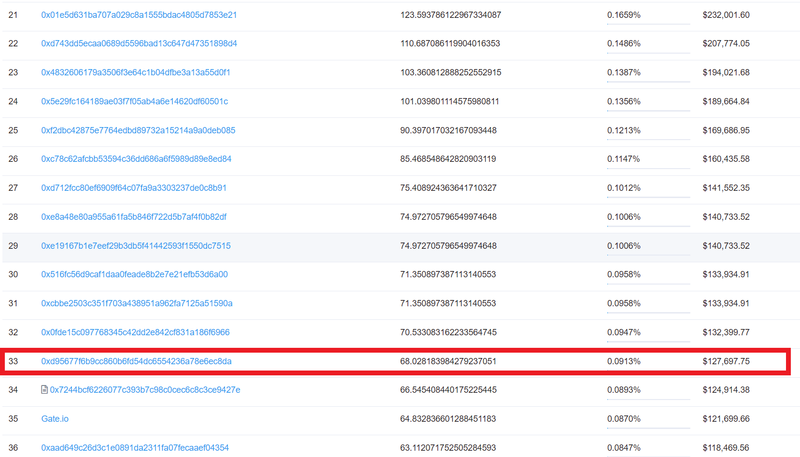This screenshot has width=800, height=457.
Task: Open holder address starting 0xf2dbc42875
Action: click(x=138, y=130)
